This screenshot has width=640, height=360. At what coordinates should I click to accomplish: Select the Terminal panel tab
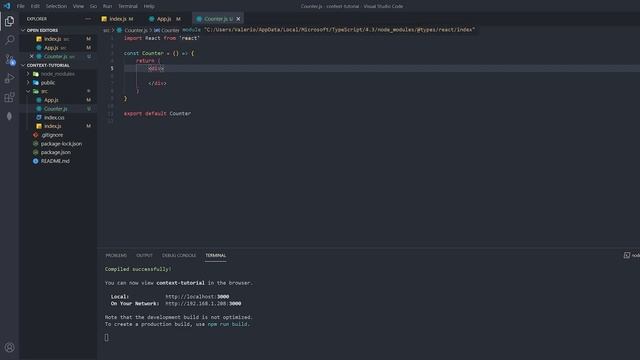216,256
